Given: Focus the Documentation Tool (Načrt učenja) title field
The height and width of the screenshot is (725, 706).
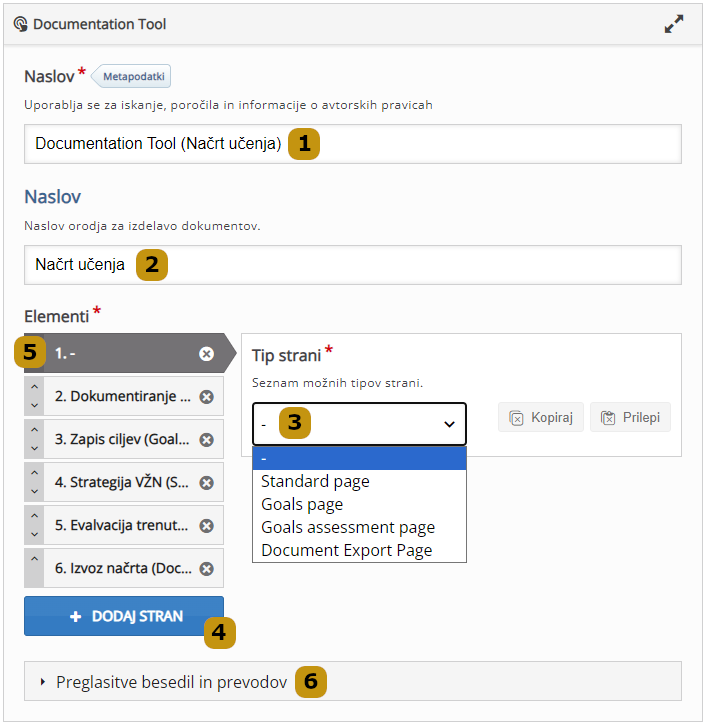Looking at the screenshot, I should (x=353, y=144).
